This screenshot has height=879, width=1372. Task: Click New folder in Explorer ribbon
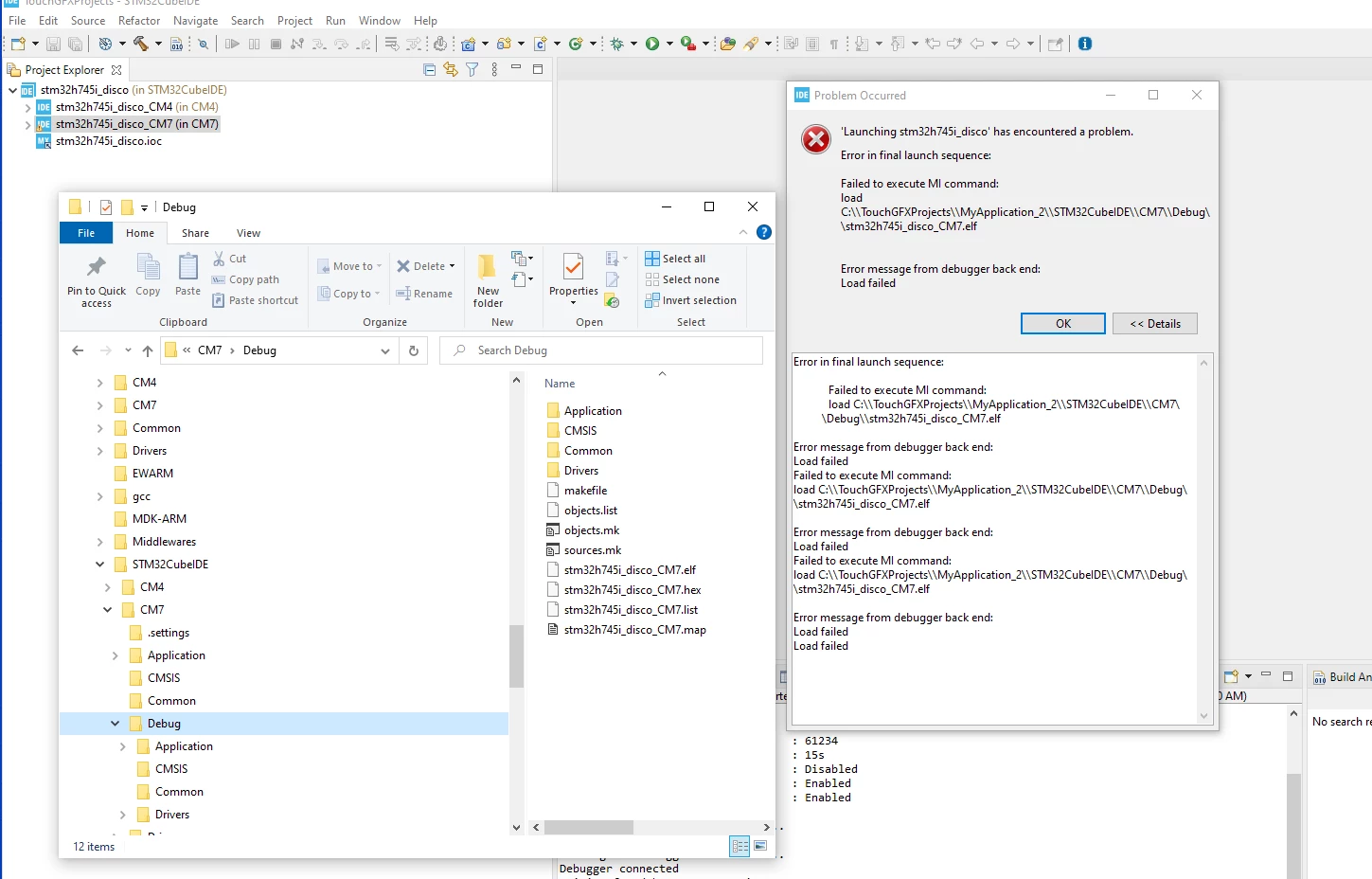pyautogui.click(x=488, y=281)
